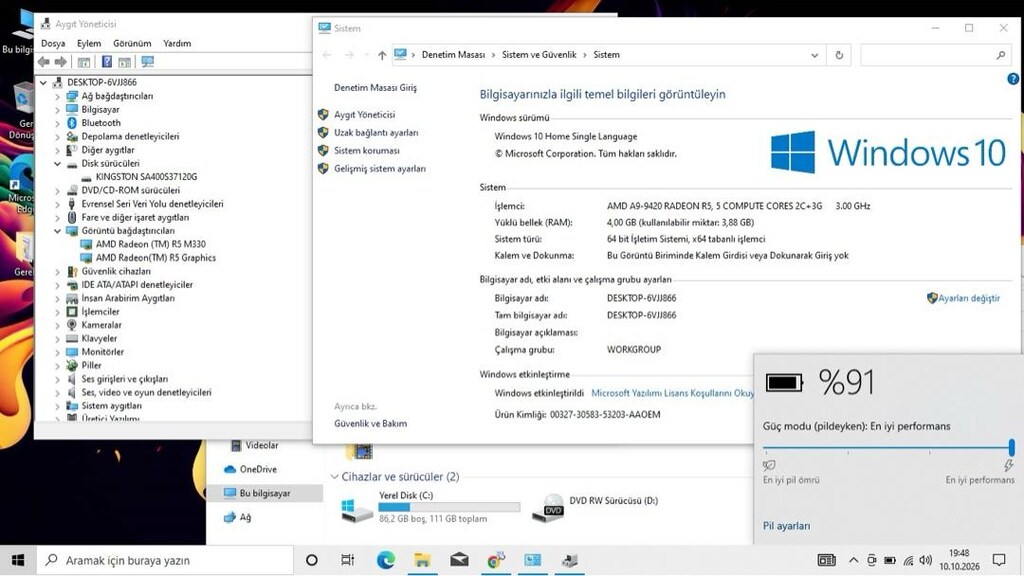Launch Microsoft Edge from taskbar

[385, 560]
